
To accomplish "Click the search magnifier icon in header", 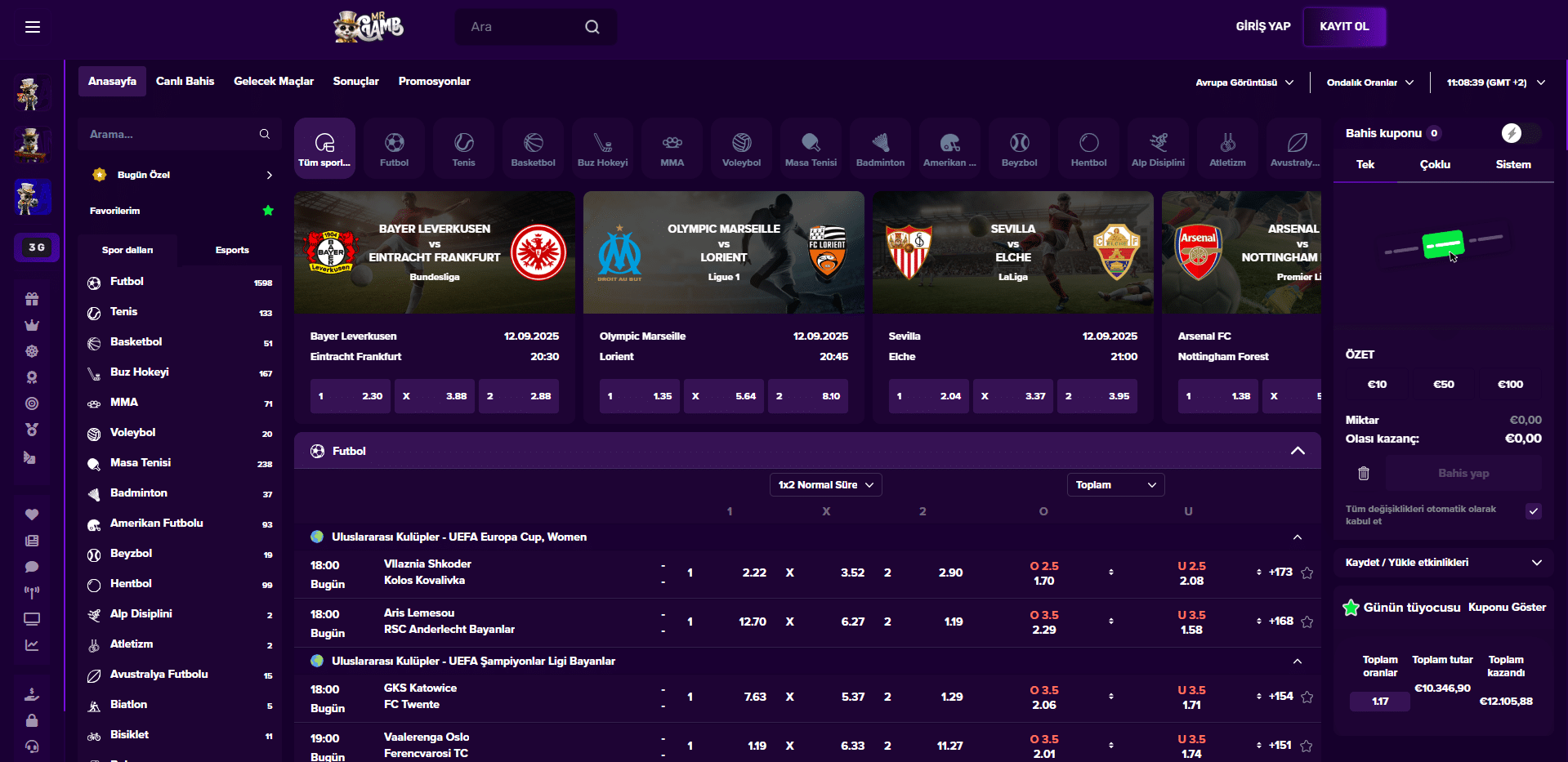I will coord(592,27).
